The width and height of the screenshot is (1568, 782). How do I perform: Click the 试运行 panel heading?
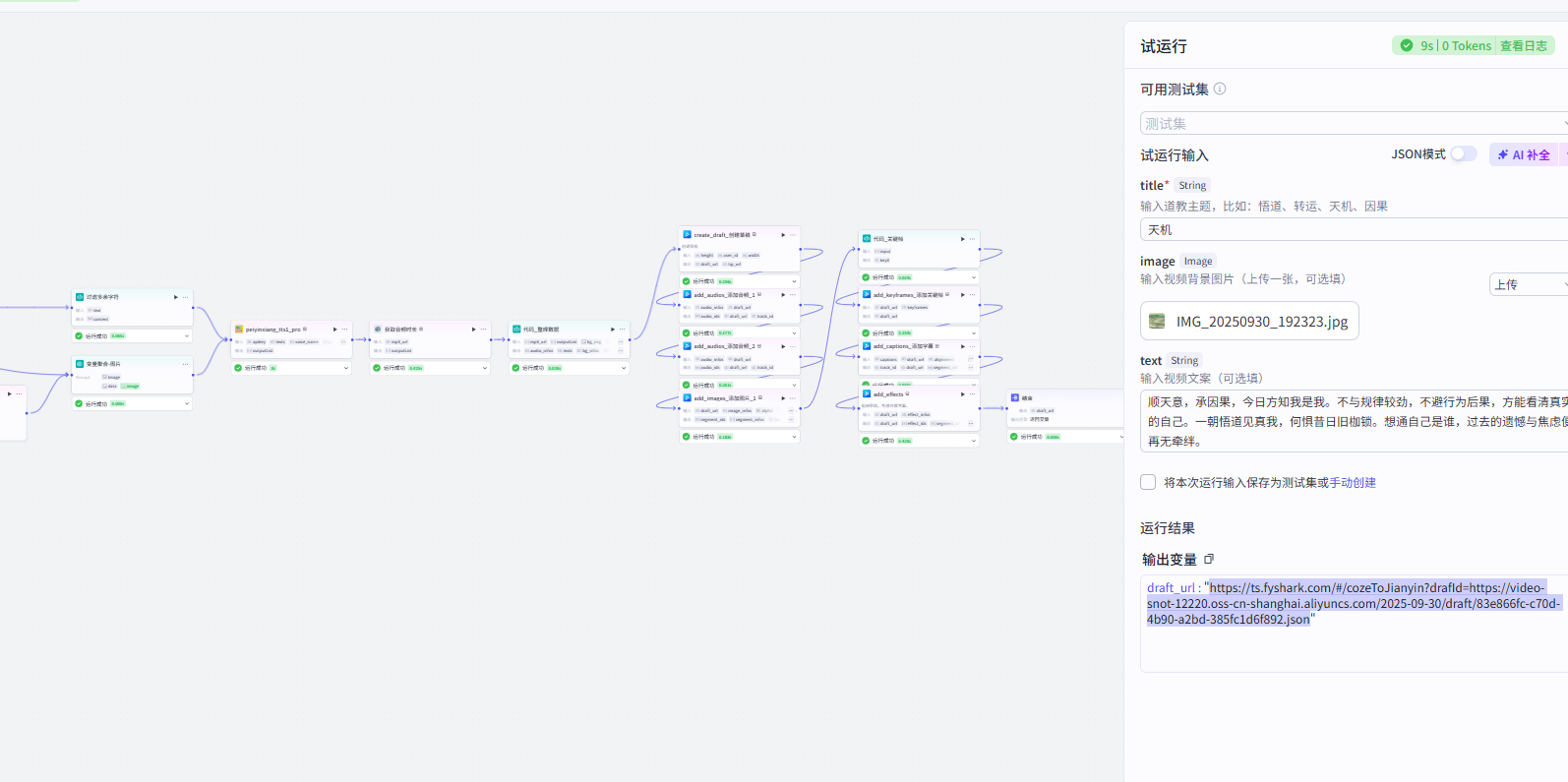(1164, 46)
